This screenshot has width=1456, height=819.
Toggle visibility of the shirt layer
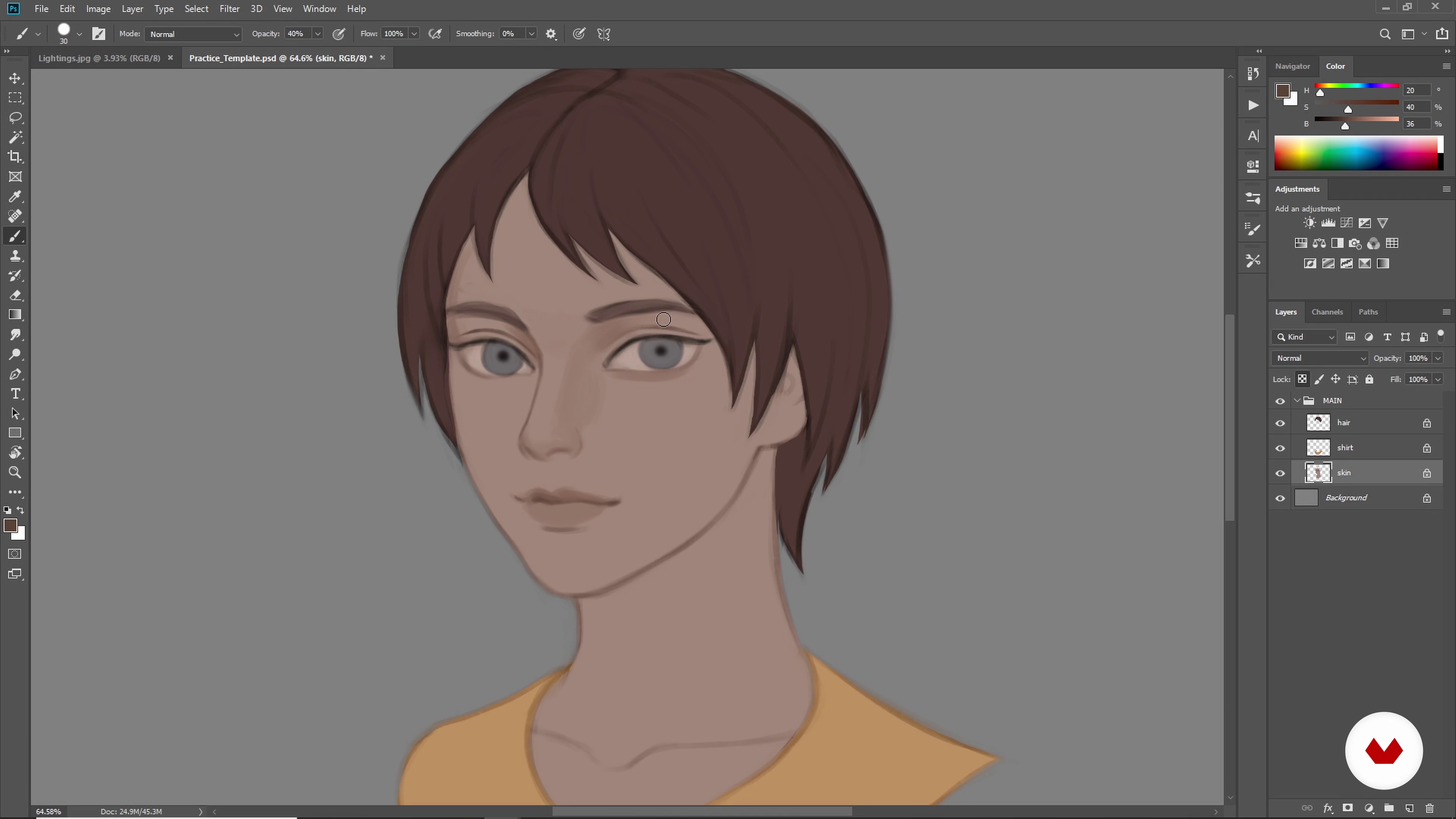1280,448
